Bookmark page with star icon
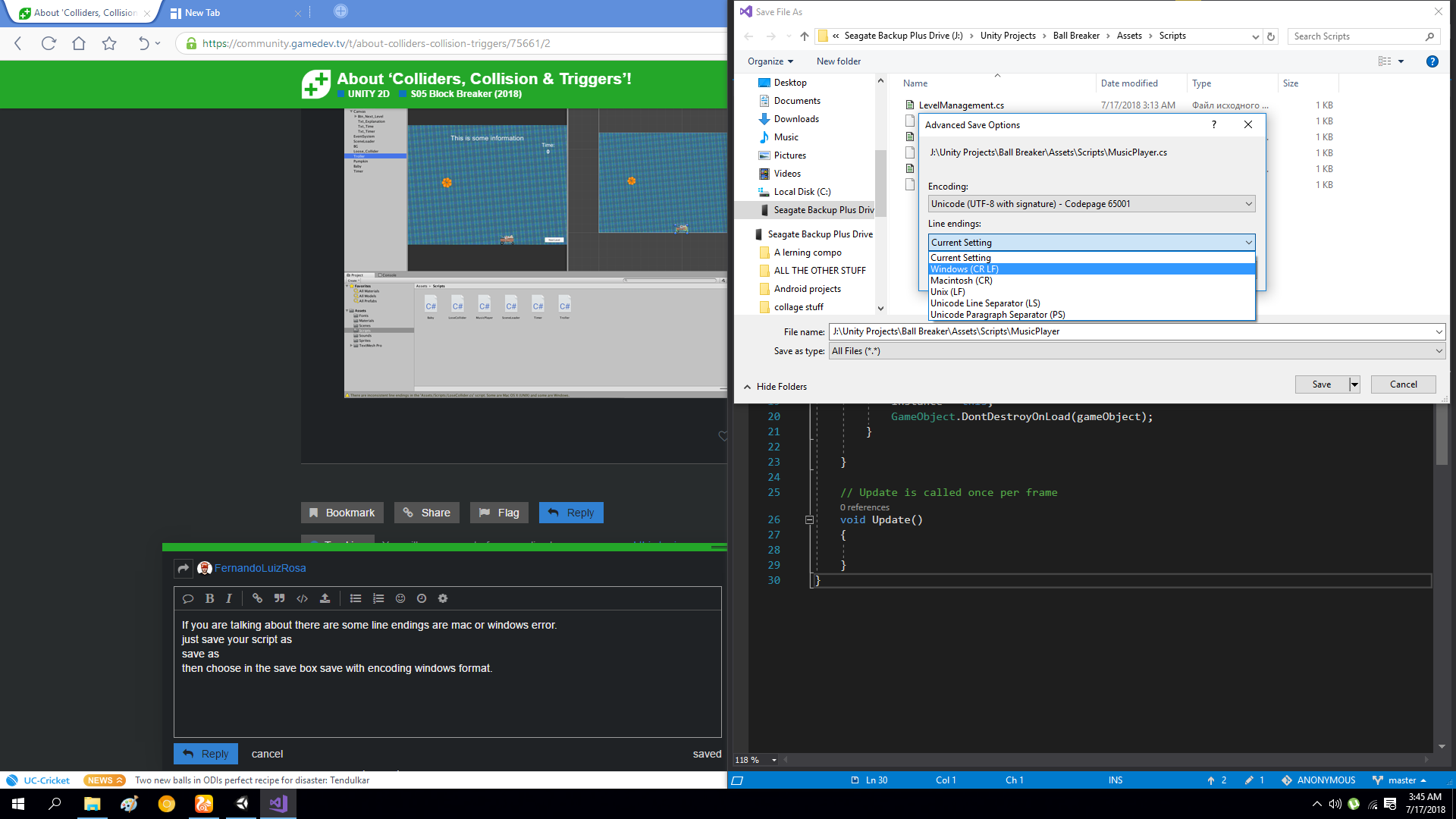This screenshot has width=1456, height=819. (x=109, y=43)
